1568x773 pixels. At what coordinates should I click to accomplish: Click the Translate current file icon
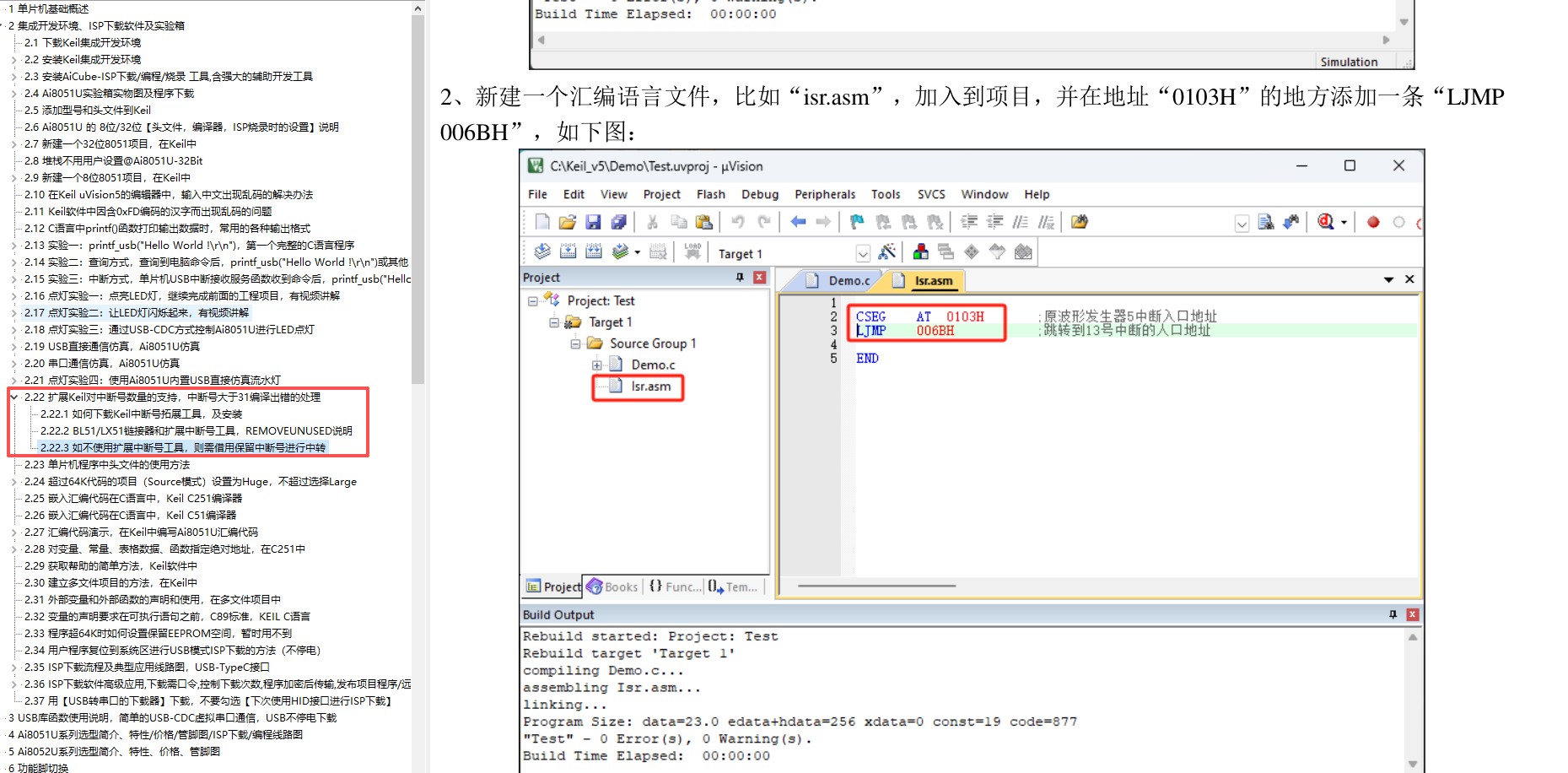click(x=542, y=251)
